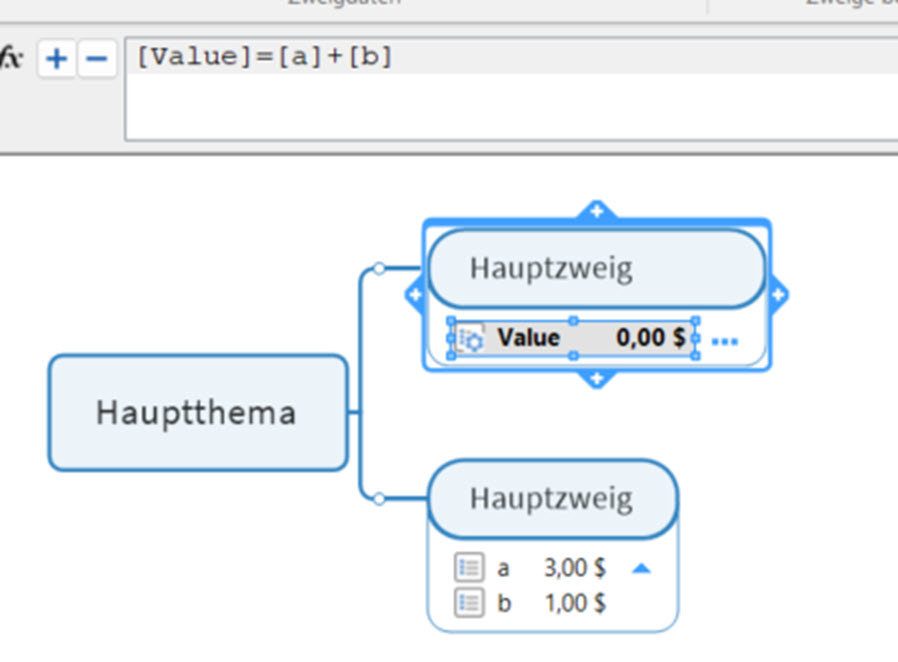Image resolution: width=898 pixels, height=662 pixels.
Task: Click the right plus handle on selected topic
Action: [777, 295]
